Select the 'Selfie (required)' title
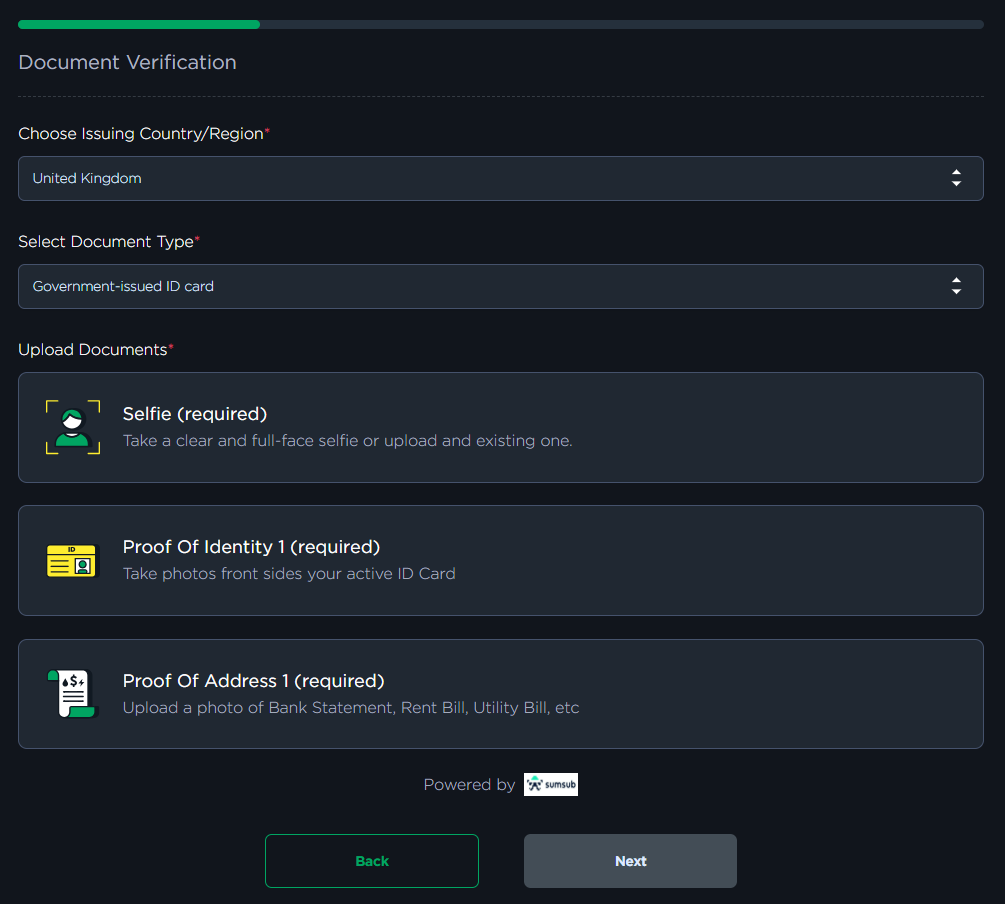The width and height of the screenshot is (1005, 904). click(195, 414)
